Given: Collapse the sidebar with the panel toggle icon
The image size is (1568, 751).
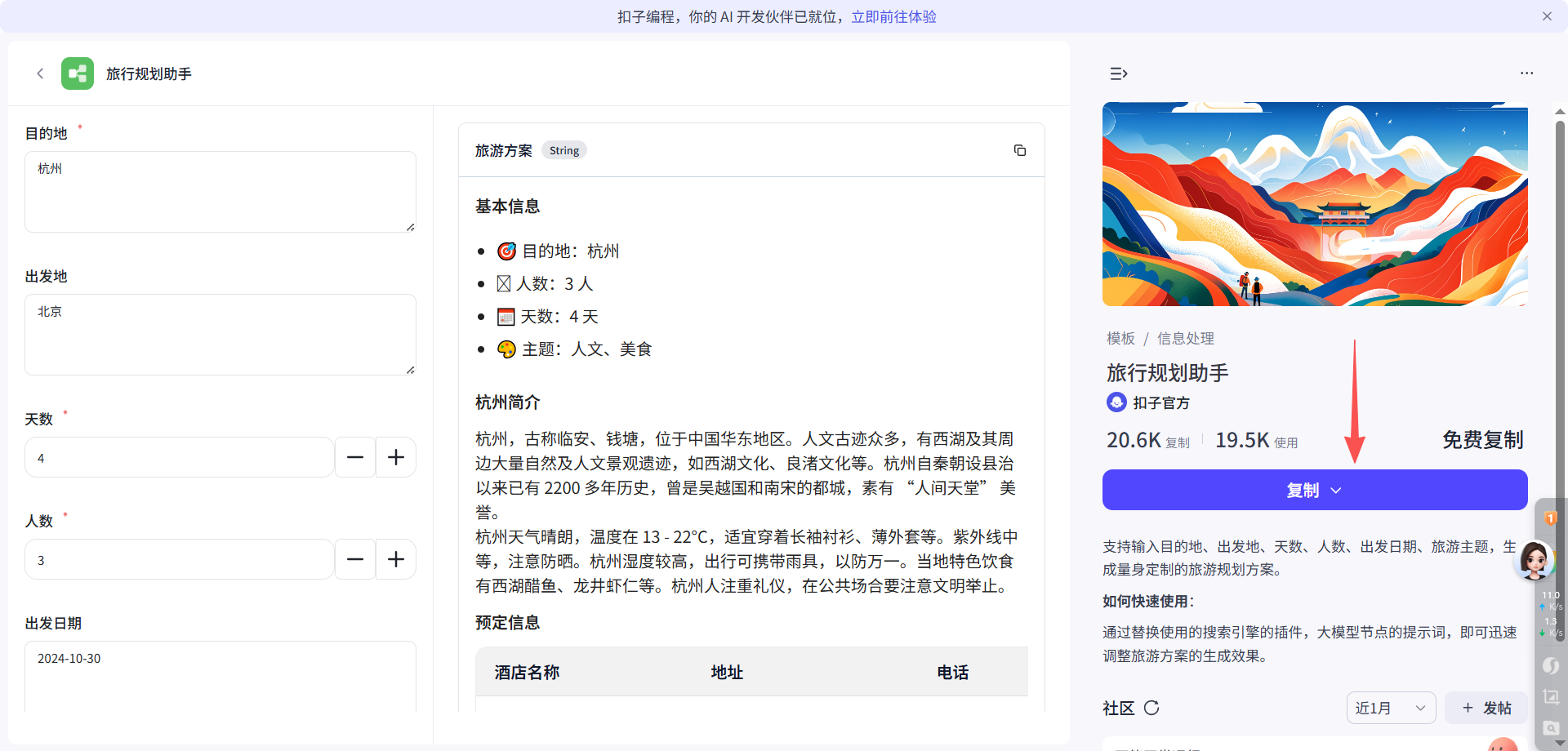Looking at the screenshot, I should pyautogui.click(x=1118, y=73).
